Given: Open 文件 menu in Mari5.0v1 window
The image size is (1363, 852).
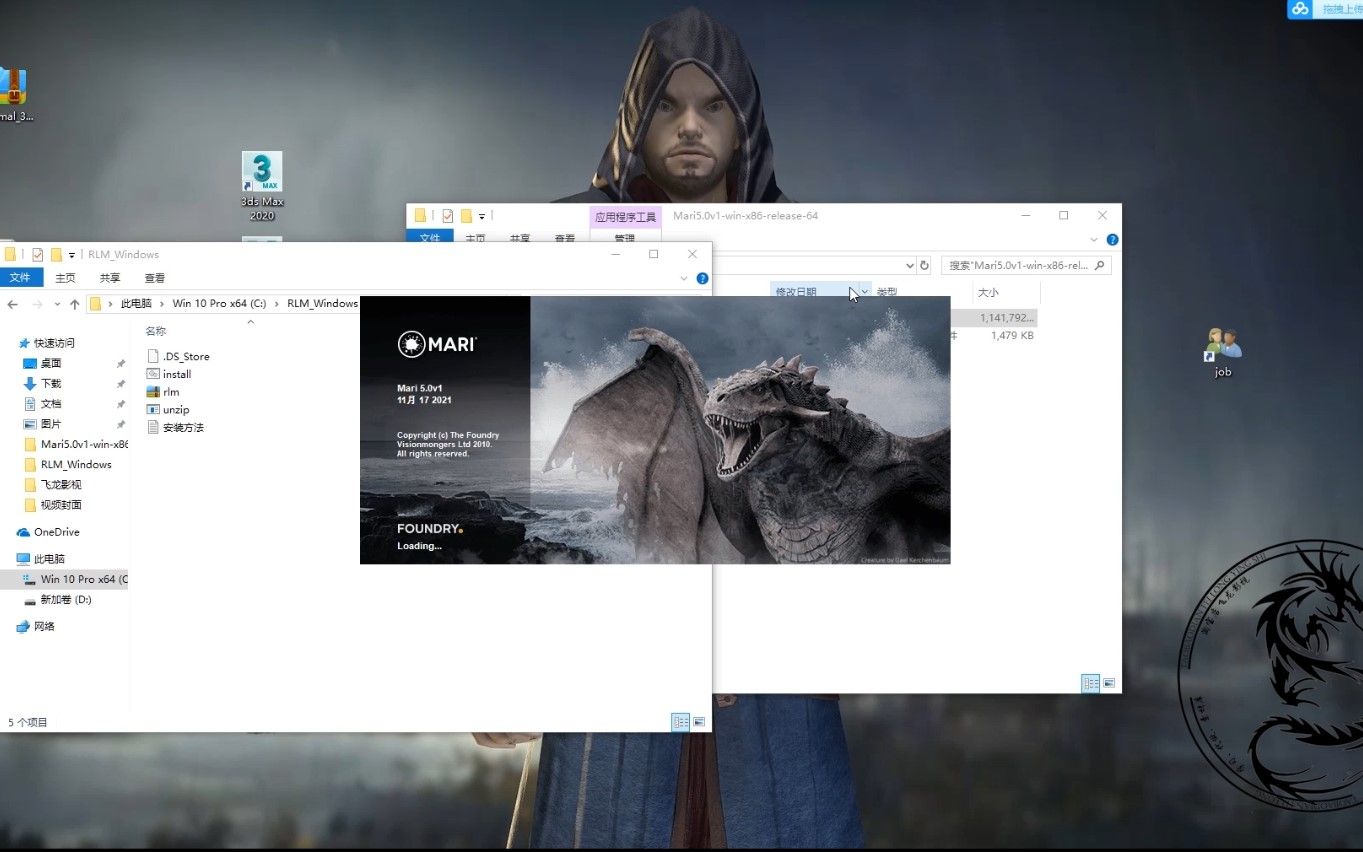Looking at the screenshot, I should (x=430, y=238).
